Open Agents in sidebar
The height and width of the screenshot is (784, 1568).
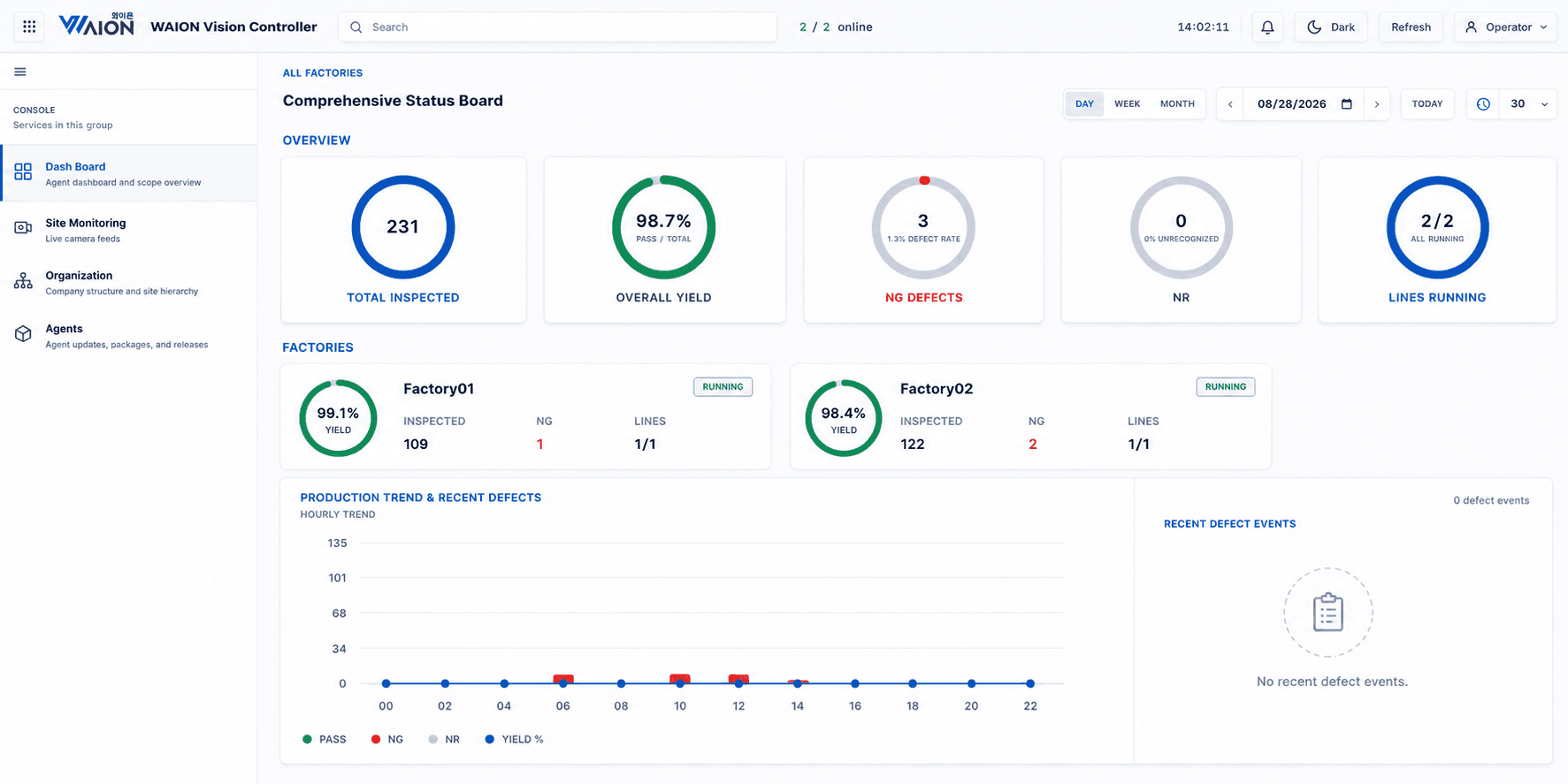pos(129,336)
